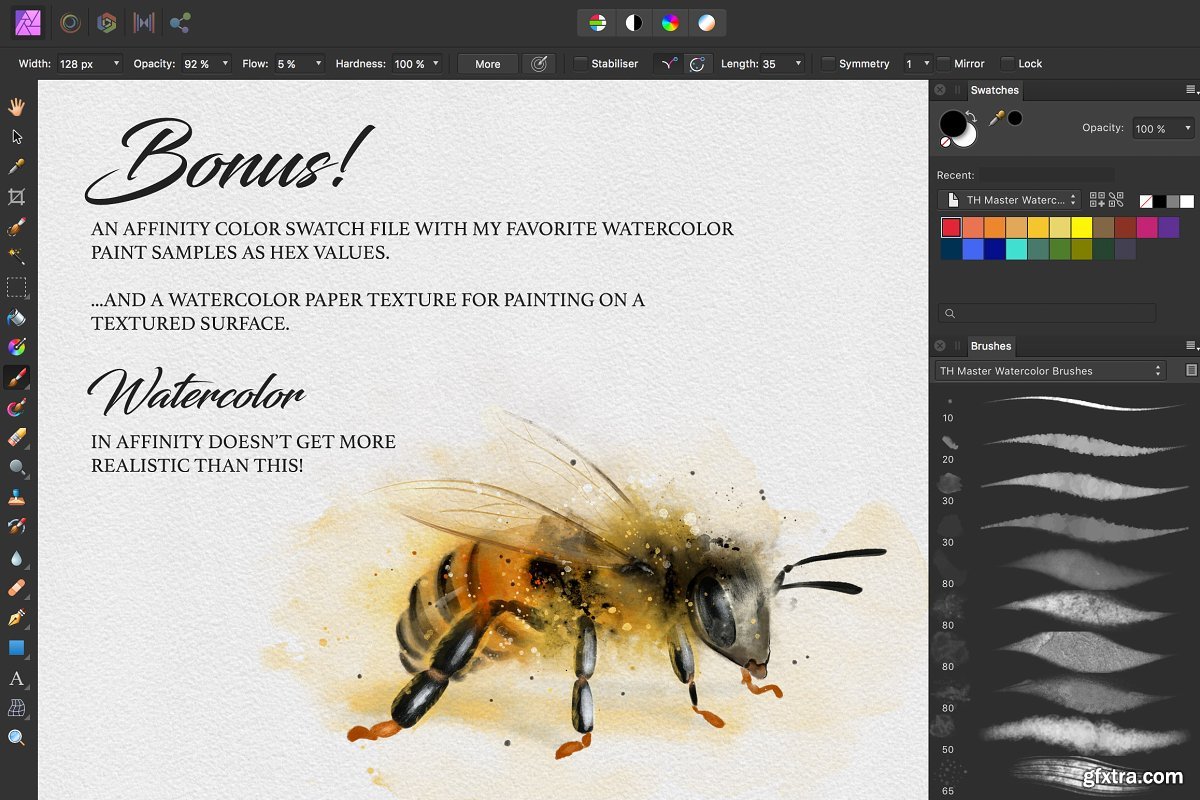This screenshot has width=1200, height=800.
Task: Enable the Symmetry checkbox
Action: [828, 64]
